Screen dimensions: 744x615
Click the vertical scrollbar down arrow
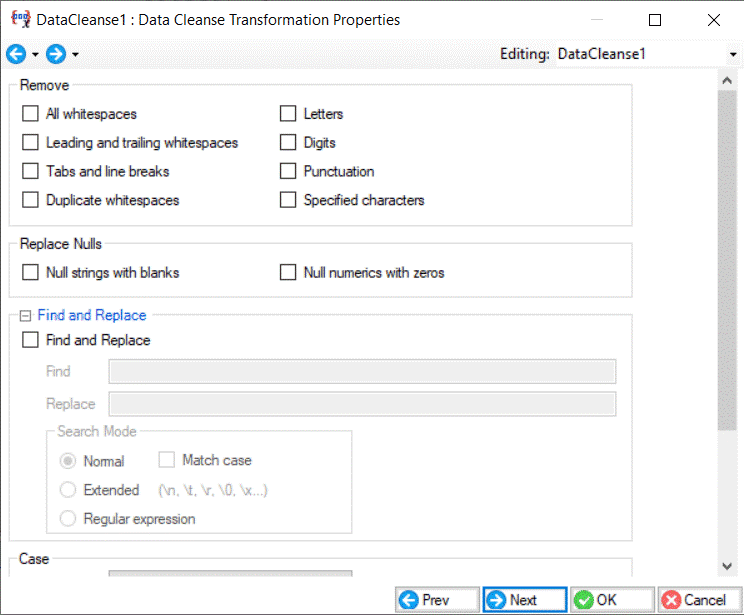click(x=727, y=567)
